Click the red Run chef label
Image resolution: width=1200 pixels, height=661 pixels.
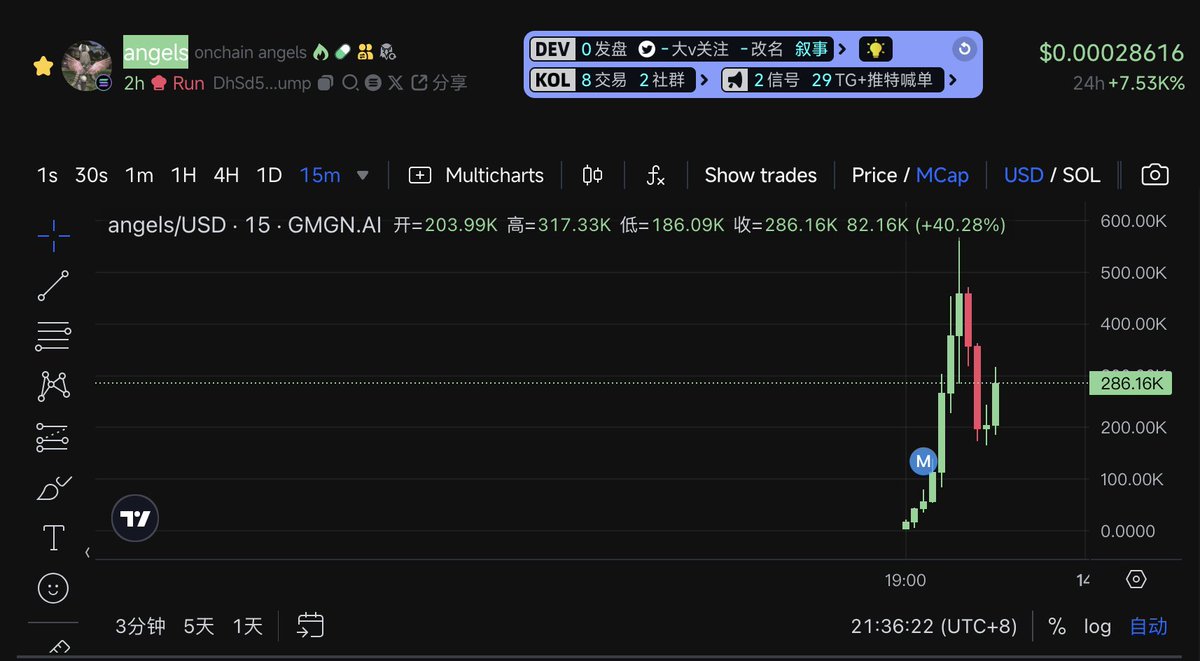(177, 83)
